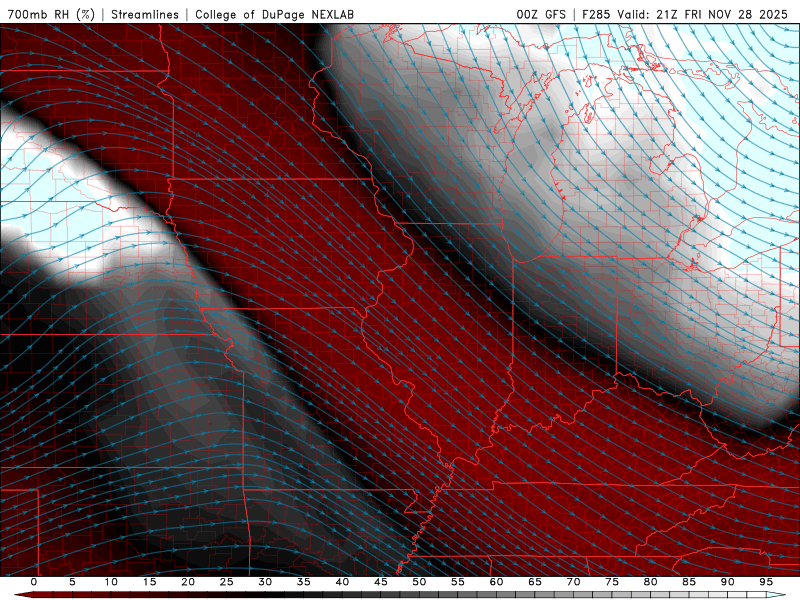Click the "Valid: 21Z FRI NOV 28 2025" text
The image size is (800, 600).
(703, 14)
